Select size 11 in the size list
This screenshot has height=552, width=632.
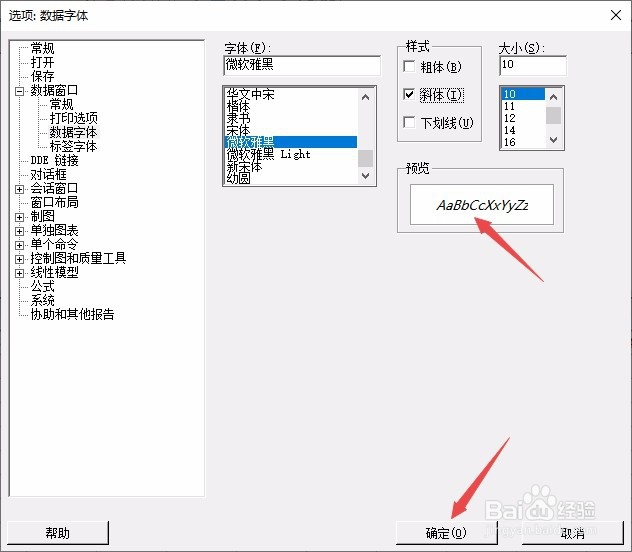point(523,106)
